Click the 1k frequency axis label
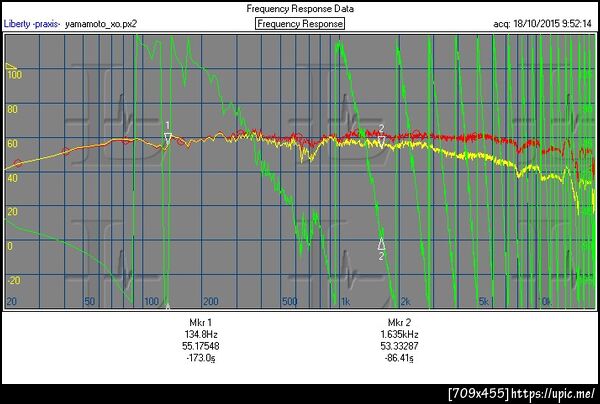The width and height of the screenshot is (600, 404). [x=346, y=301]
